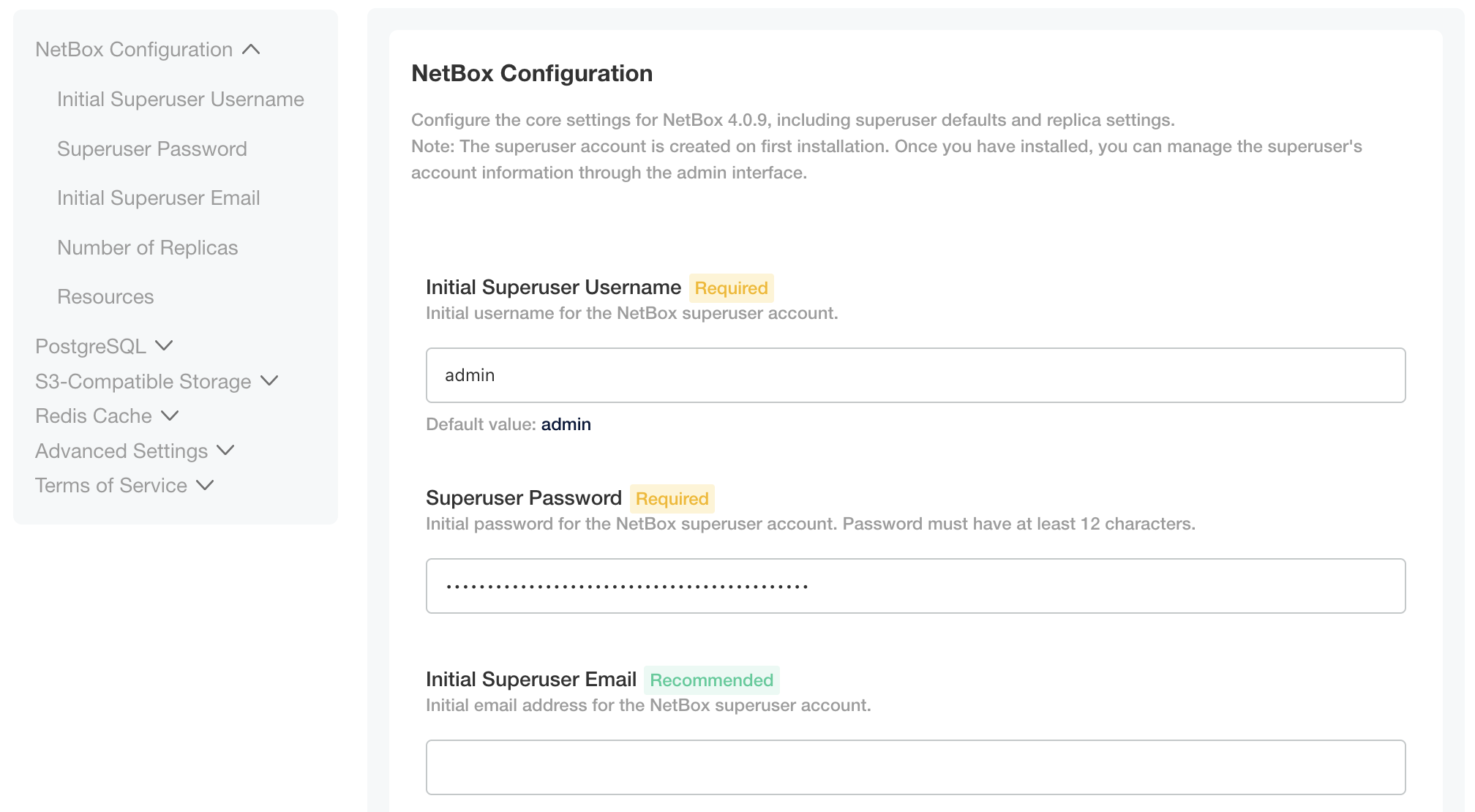The image size is (1475, 812).
Task: Select the Superuser Password input field
Action: pyautogui.click(x=916, y=586)
